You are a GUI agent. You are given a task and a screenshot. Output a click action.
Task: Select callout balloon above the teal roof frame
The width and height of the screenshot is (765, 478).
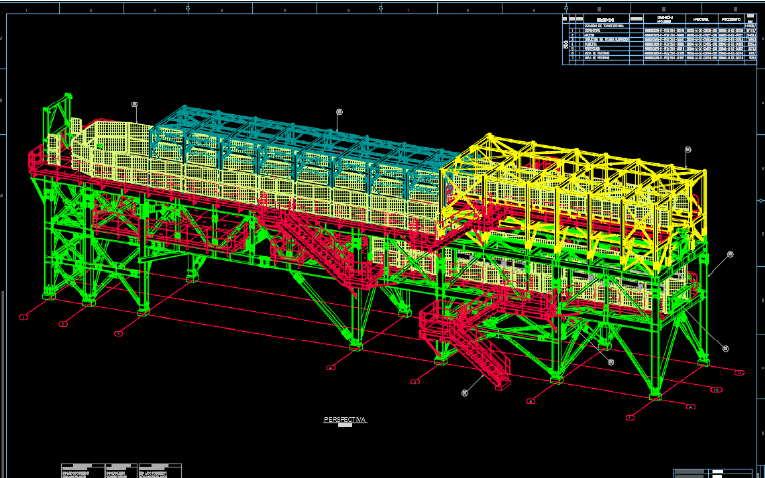point(339,112)
